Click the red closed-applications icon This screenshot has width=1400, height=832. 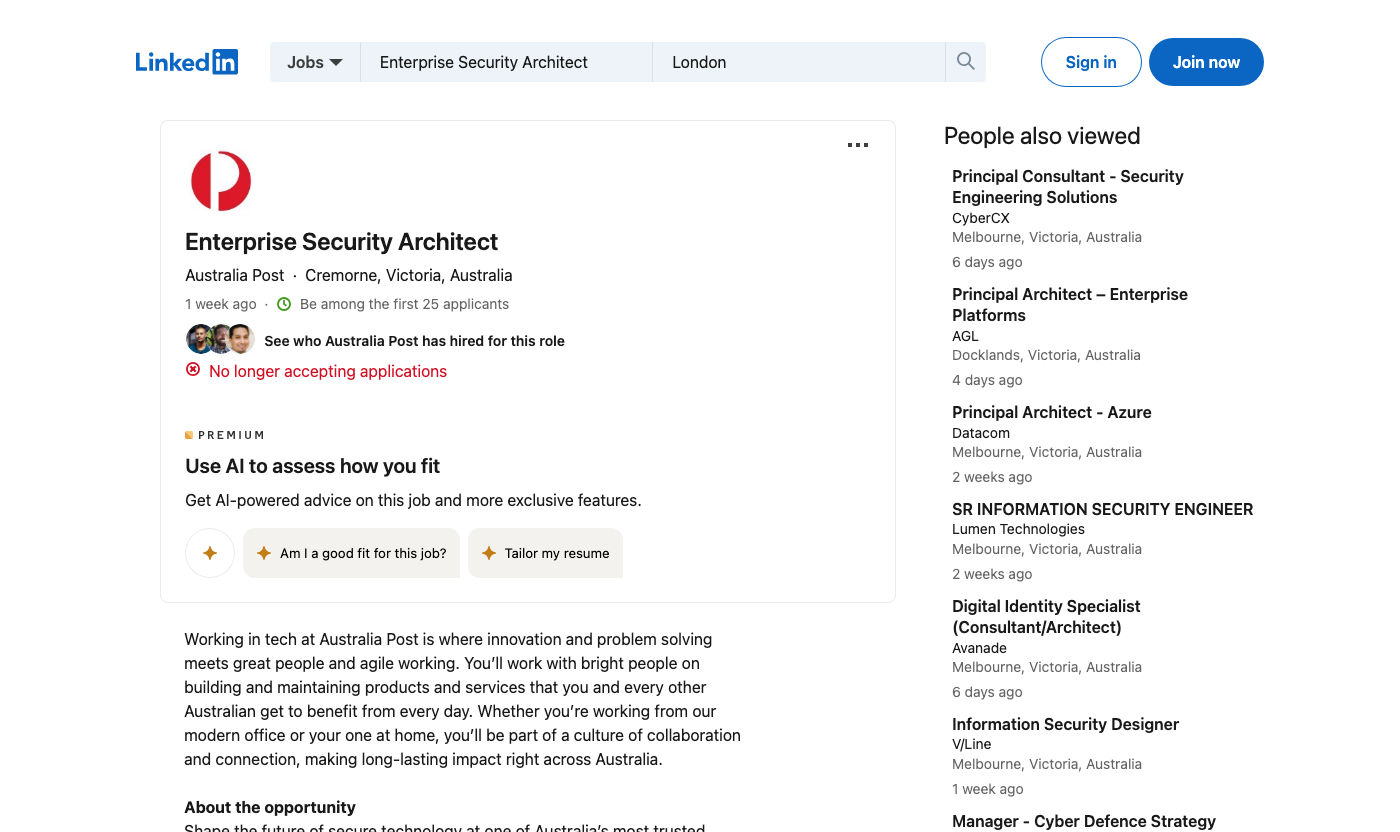193,370
